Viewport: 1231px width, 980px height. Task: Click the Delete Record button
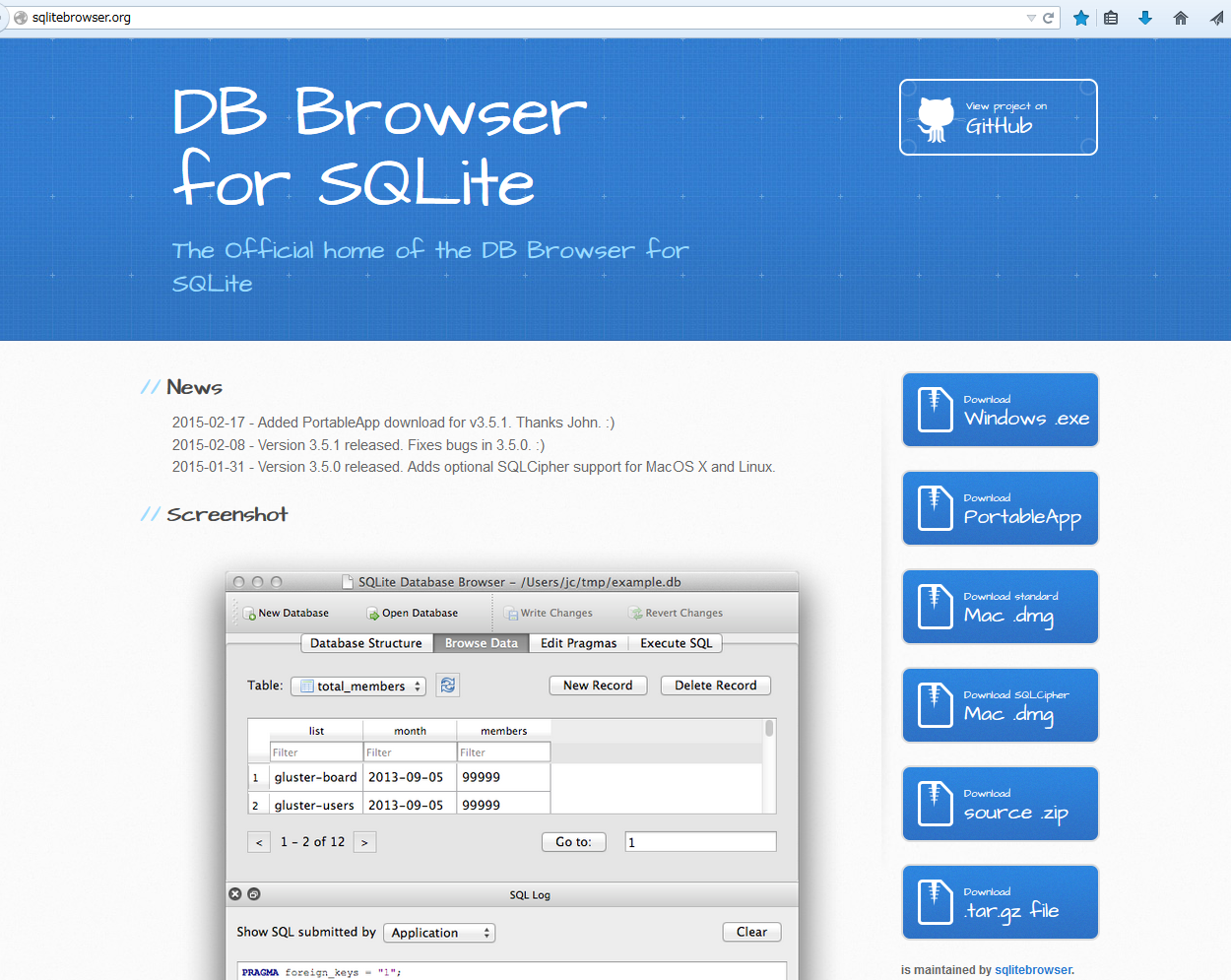pyautogui.click(x=716, y=686)
